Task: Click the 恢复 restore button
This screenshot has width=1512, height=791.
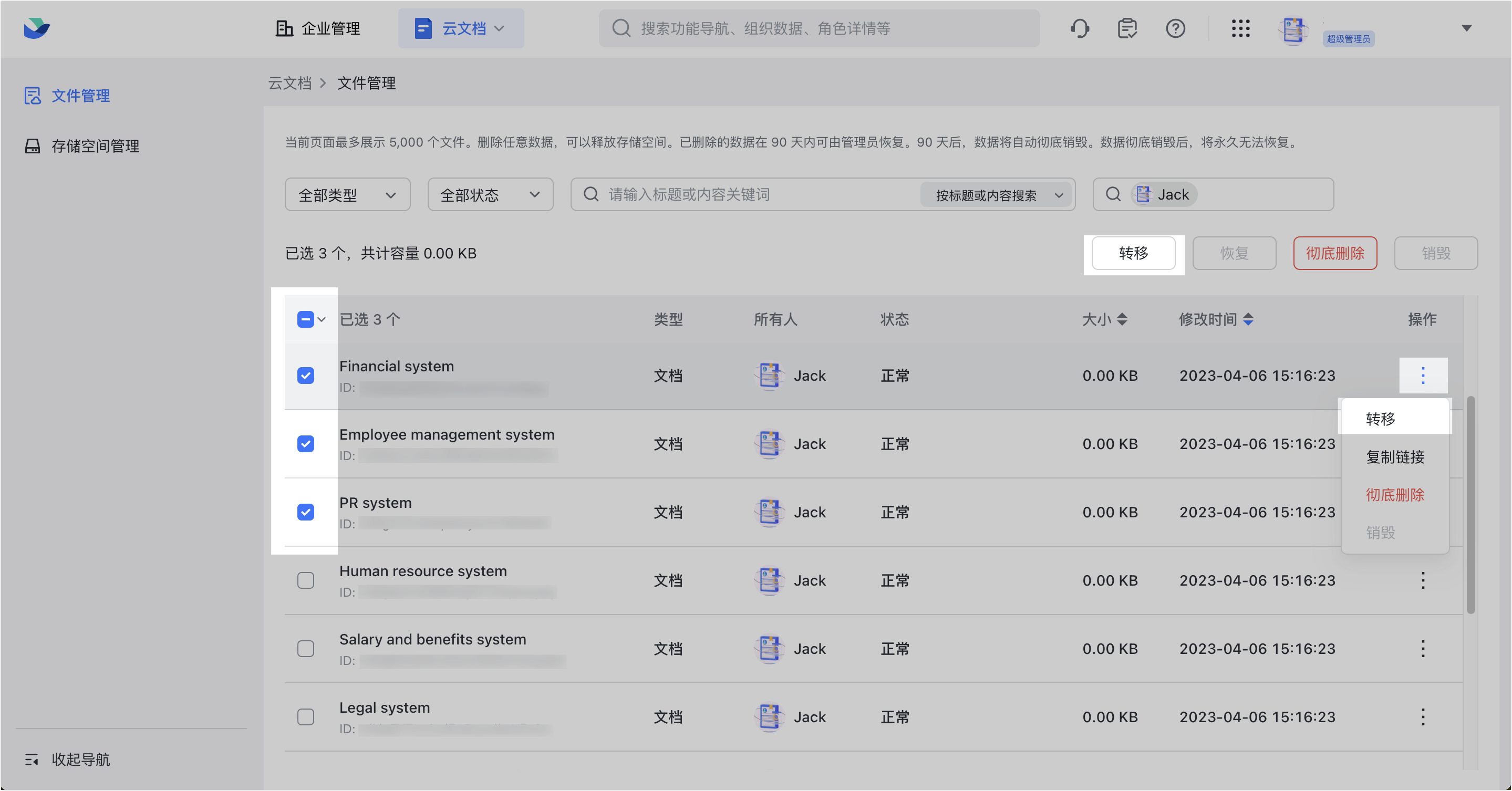Action: pos(1234,253)
